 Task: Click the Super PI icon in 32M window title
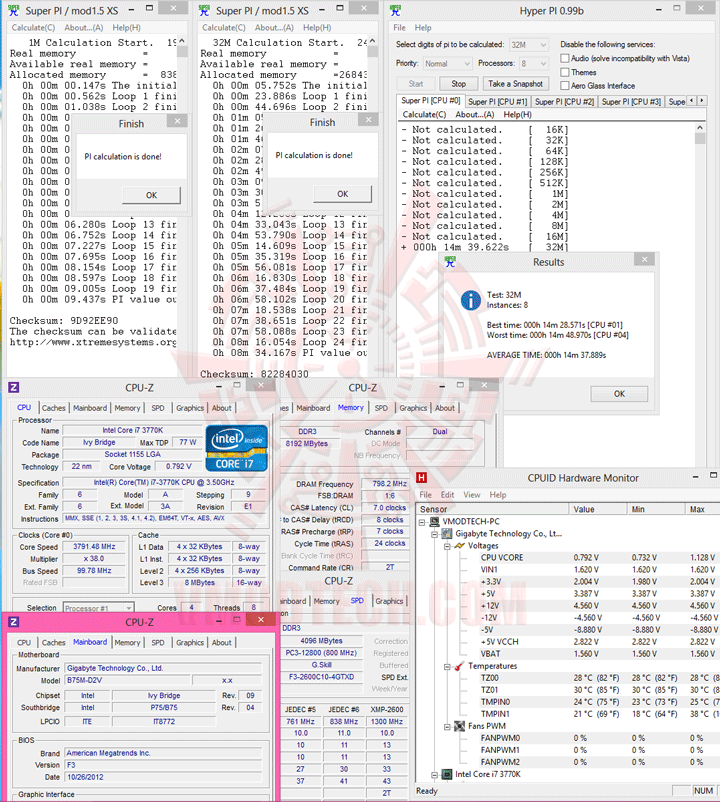click(205, 11)
